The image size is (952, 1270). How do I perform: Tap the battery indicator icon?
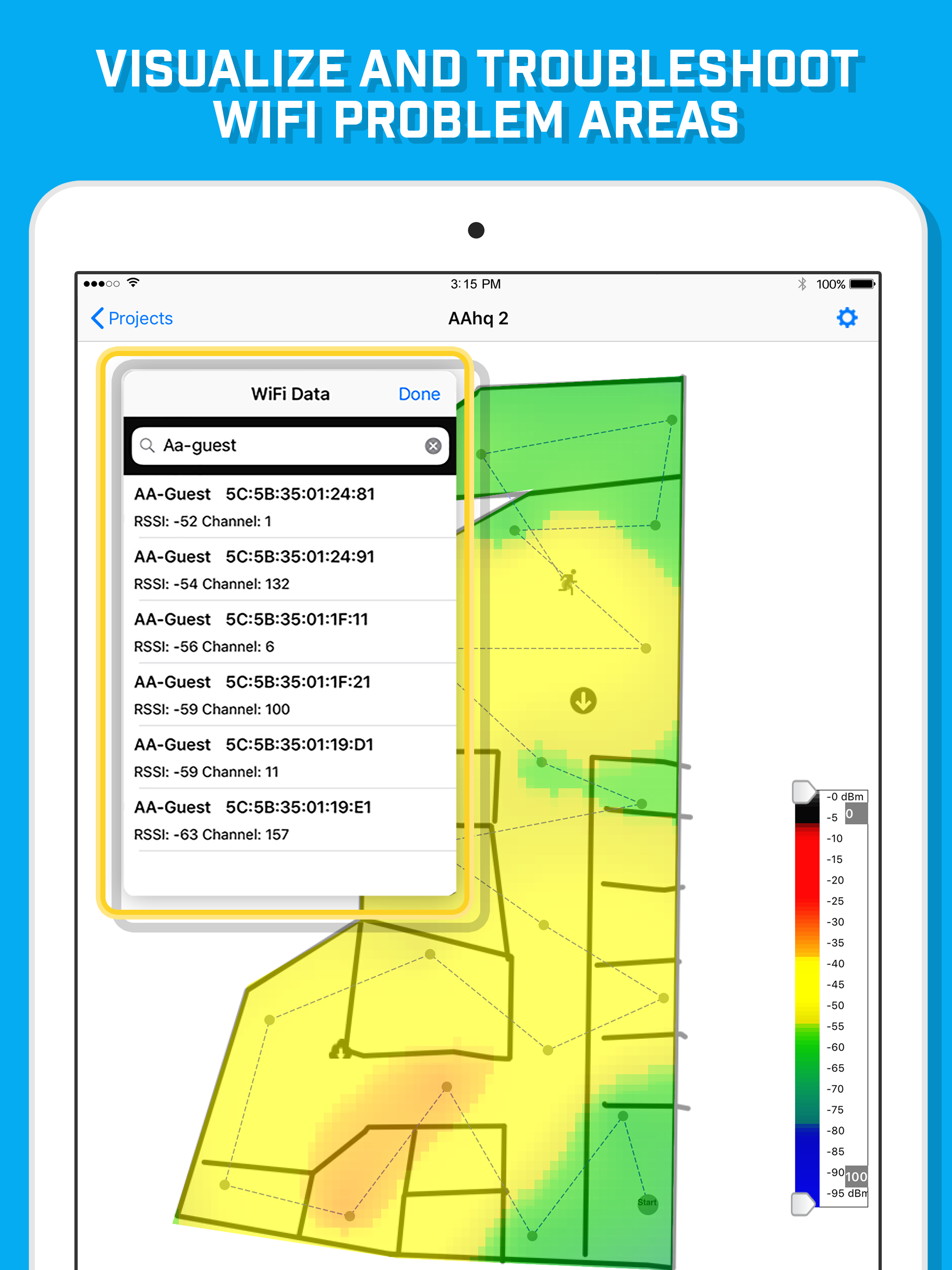coord(861,284)
